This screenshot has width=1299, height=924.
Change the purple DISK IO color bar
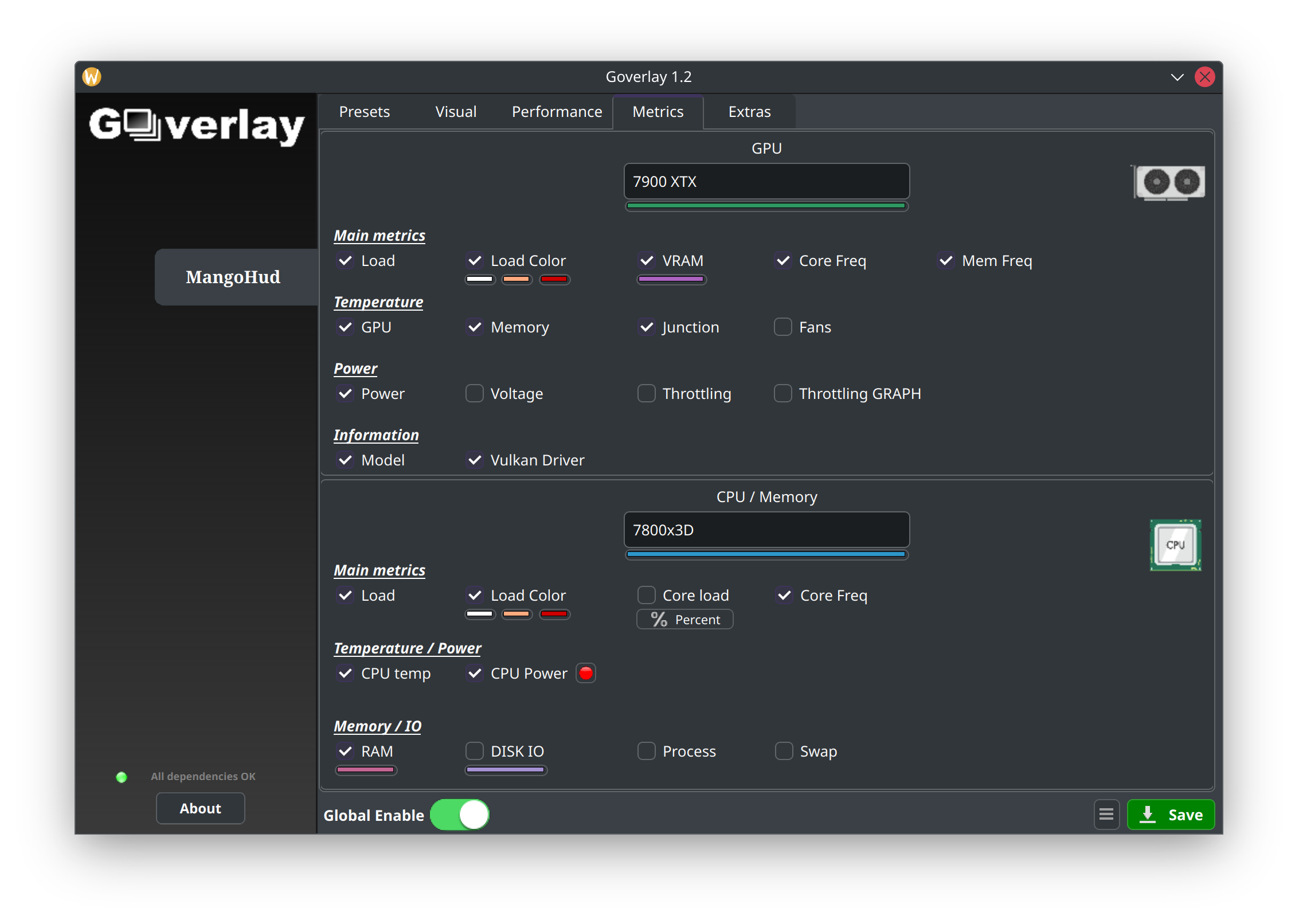506,770
